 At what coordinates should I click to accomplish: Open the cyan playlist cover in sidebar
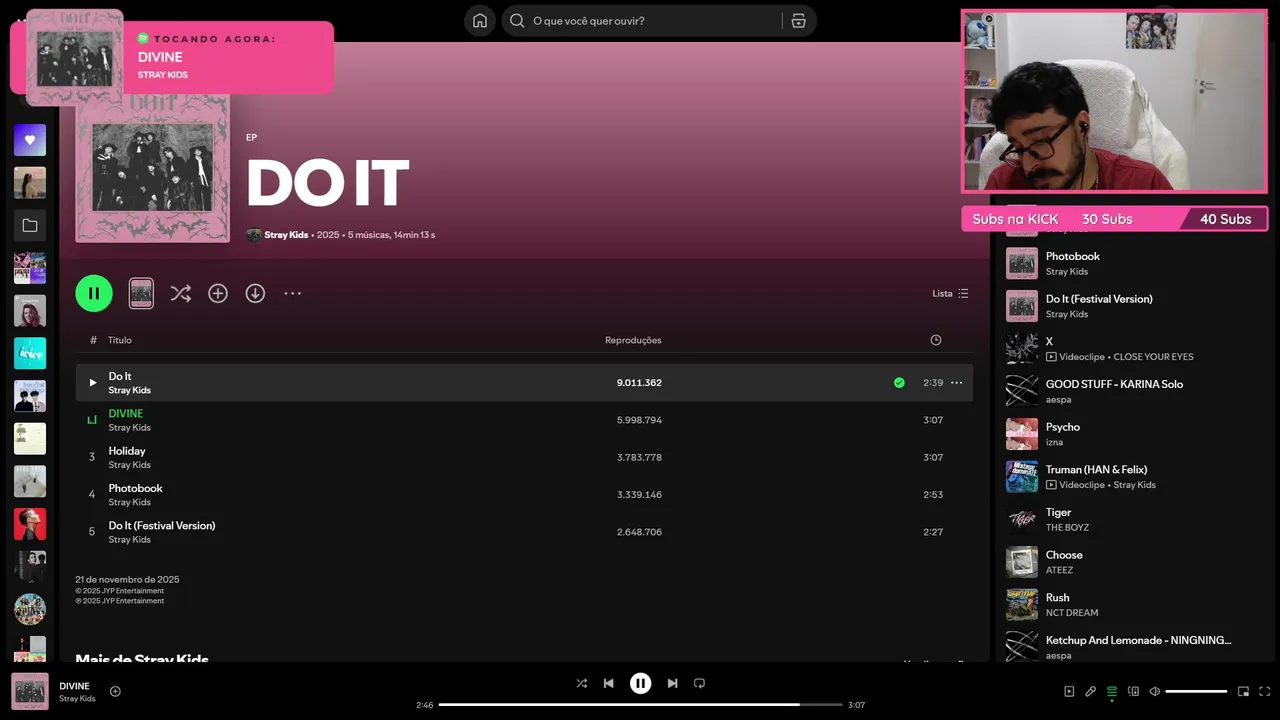point(30,353)
